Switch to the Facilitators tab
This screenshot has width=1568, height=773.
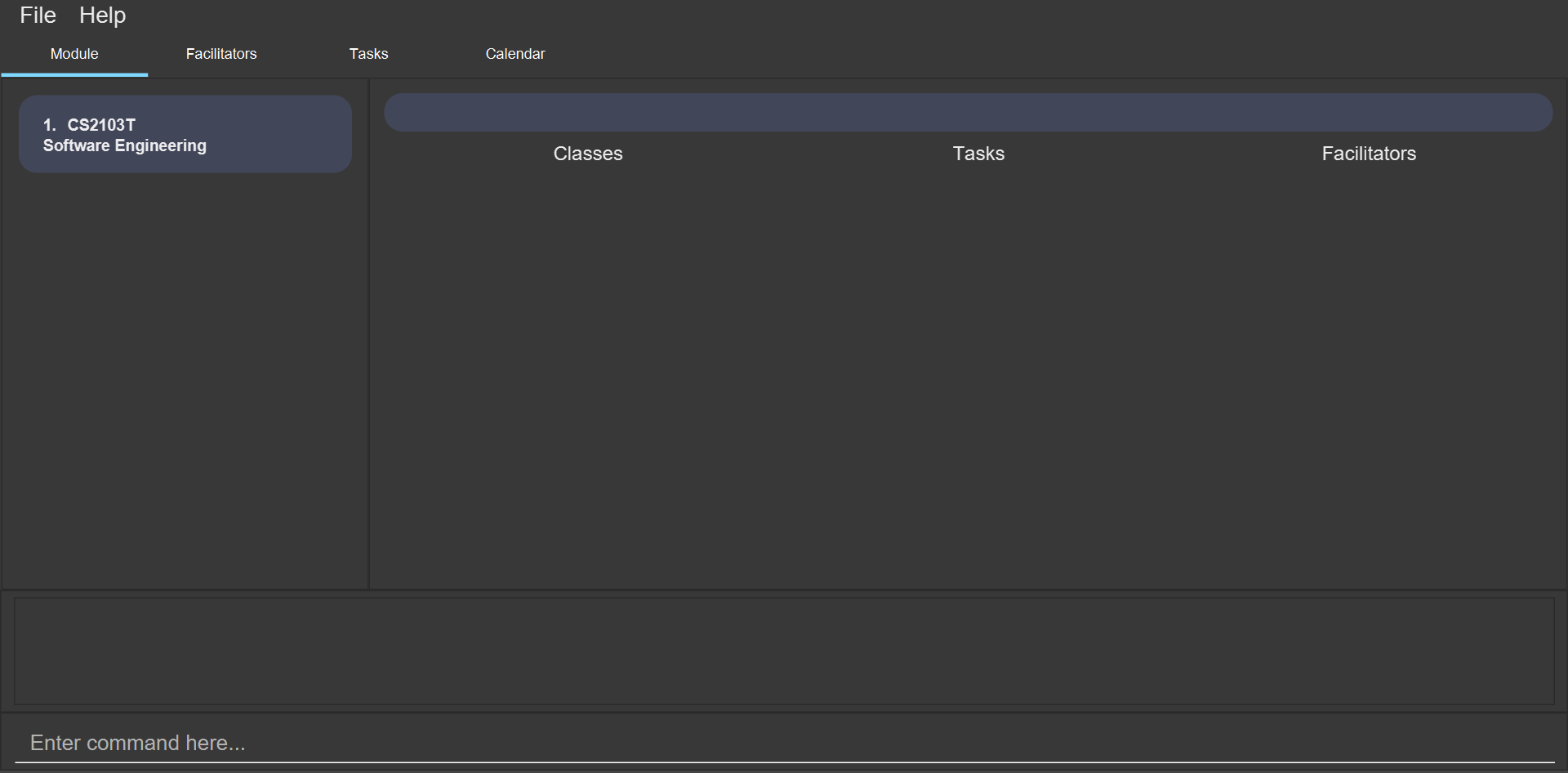click(221, 54)
